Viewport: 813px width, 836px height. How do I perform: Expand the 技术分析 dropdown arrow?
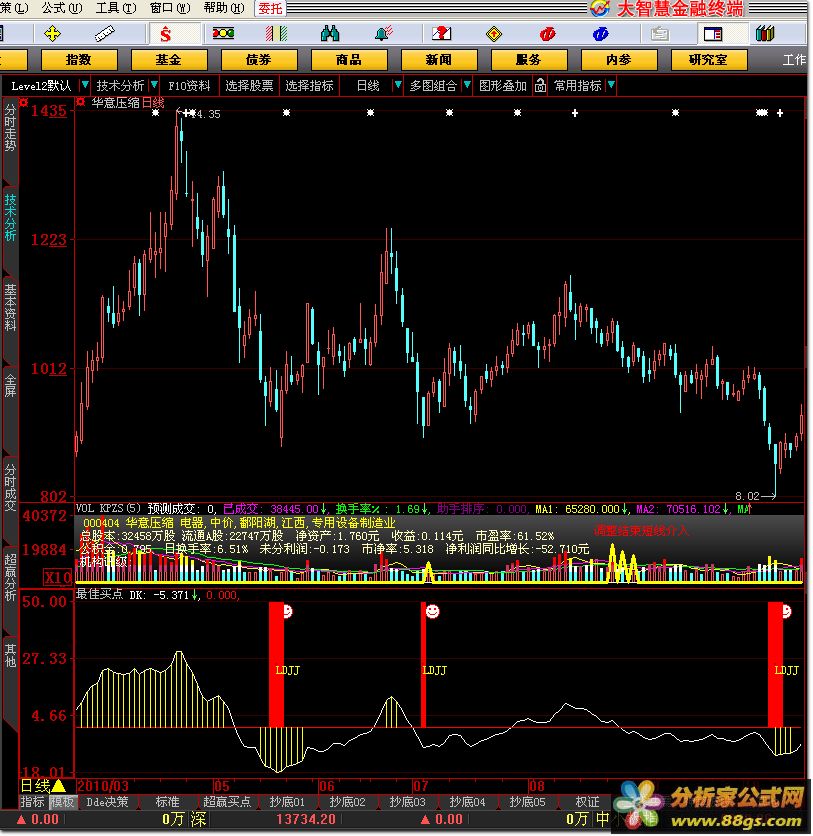[154, 85]
